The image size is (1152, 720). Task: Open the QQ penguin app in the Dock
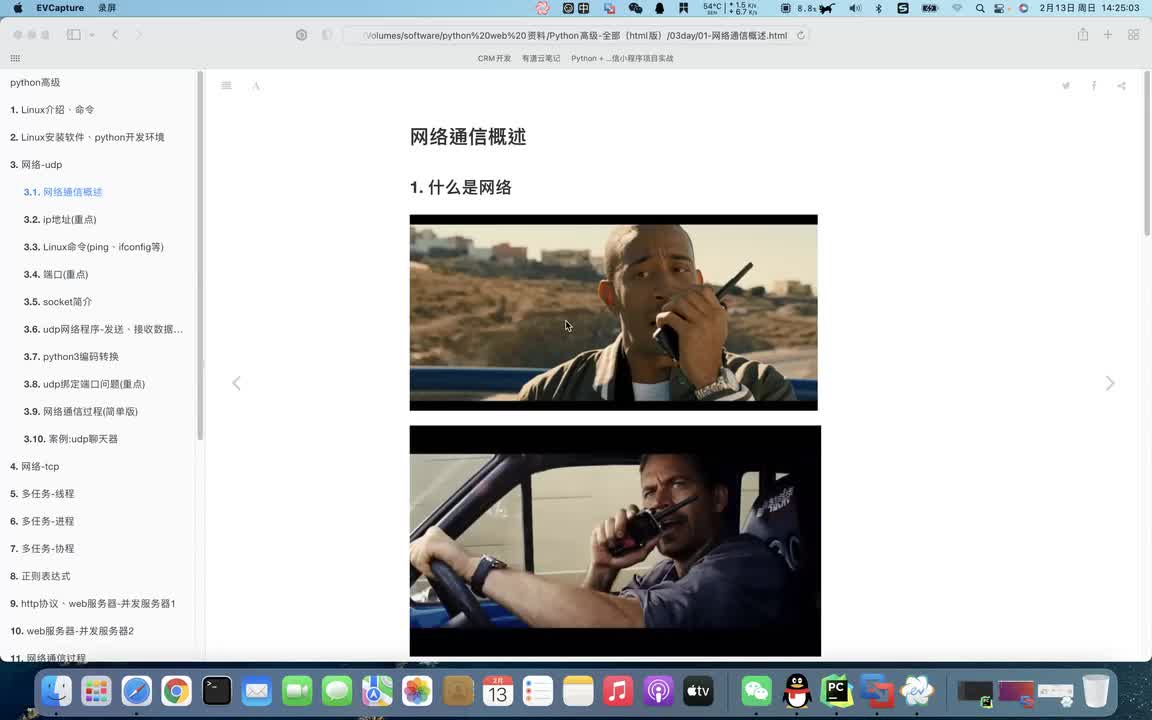click(x=796, y=691)
